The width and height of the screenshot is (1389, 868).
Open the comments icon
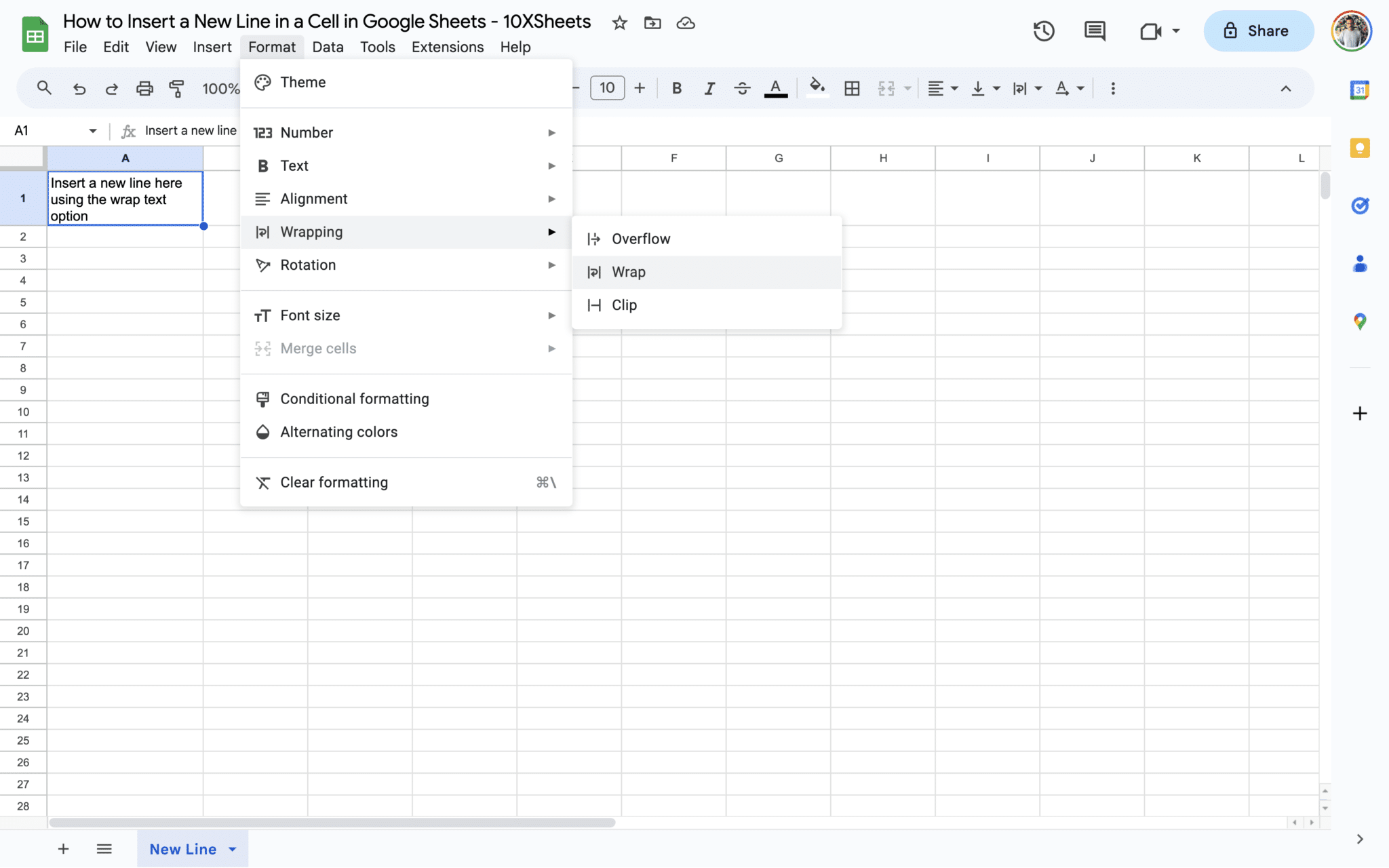pyautogui.click(x=1095, y=31)
